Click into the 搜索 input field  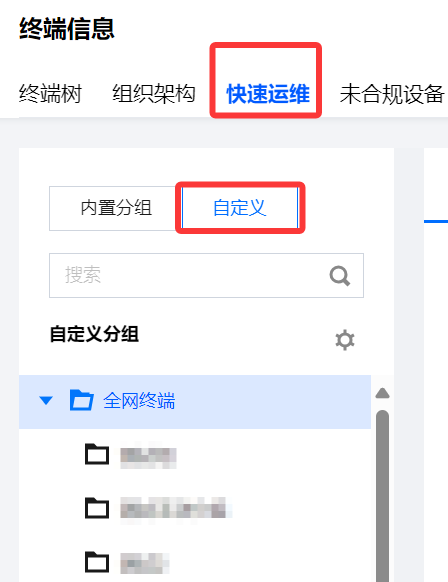[x=206, y=275]
